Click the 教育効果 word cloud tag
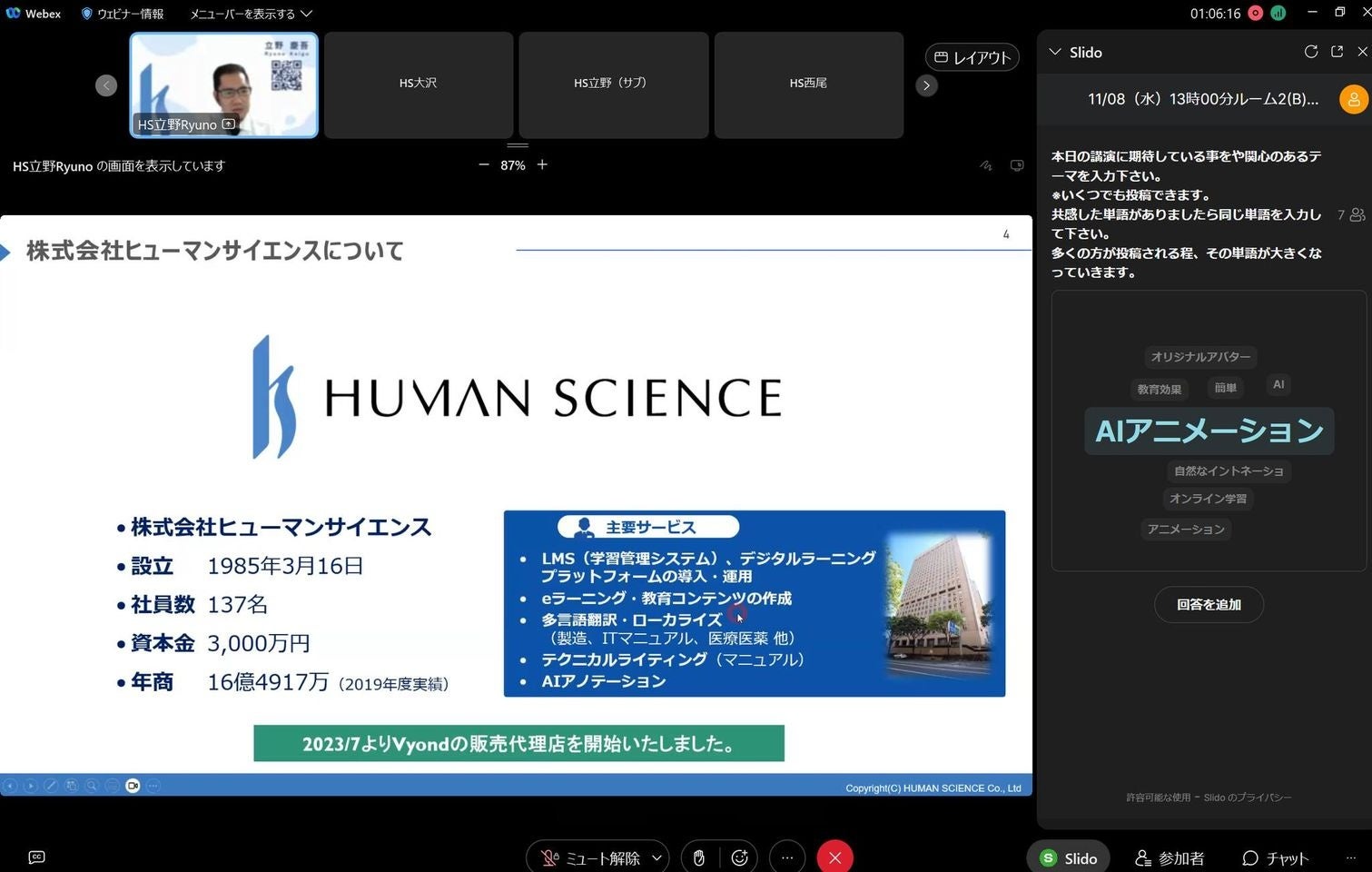Screen dimensions: 1372x872 pyautogui.click(x=1160, y=389)
